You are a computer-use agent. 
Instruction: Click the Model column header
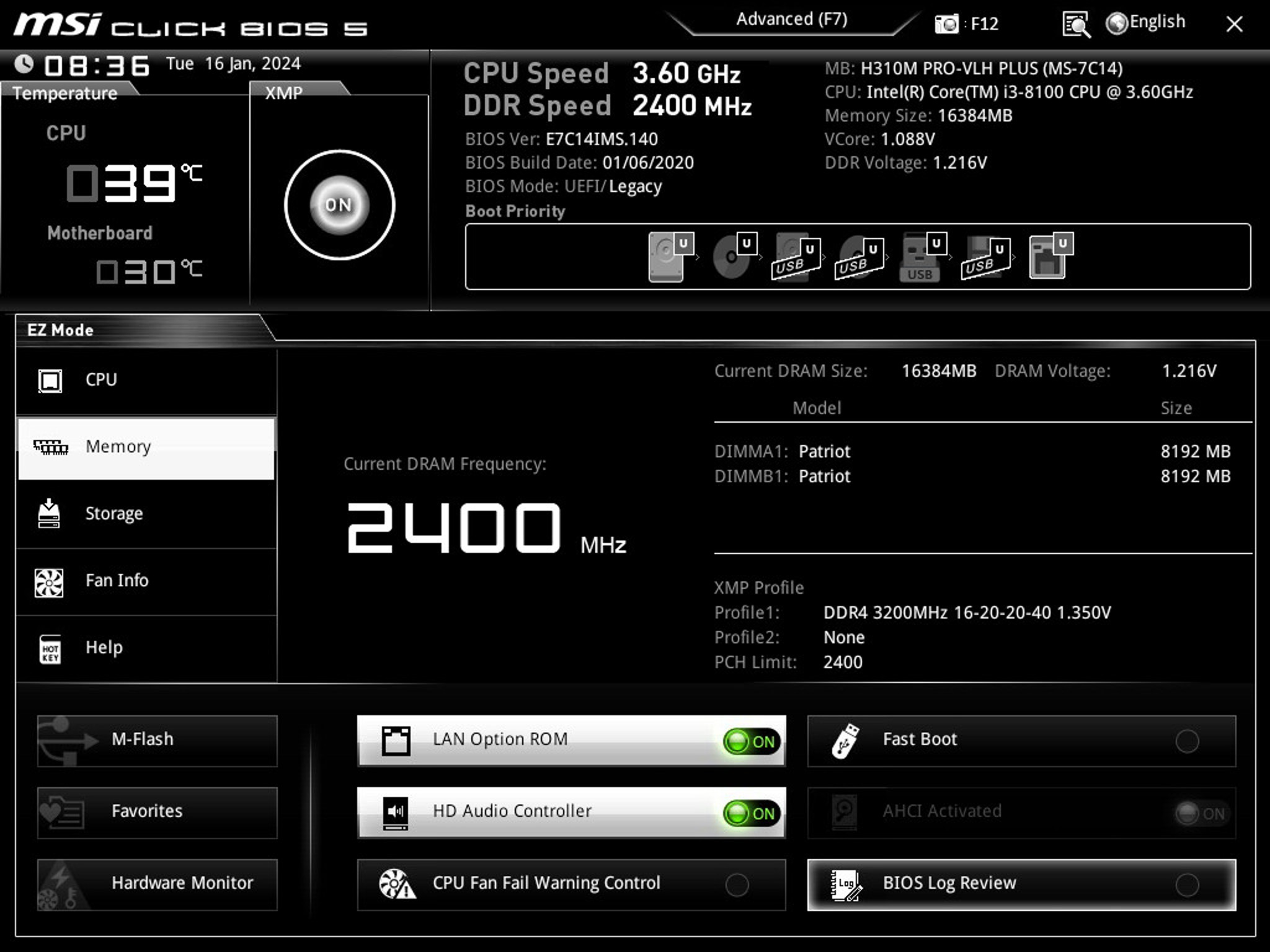817,408
